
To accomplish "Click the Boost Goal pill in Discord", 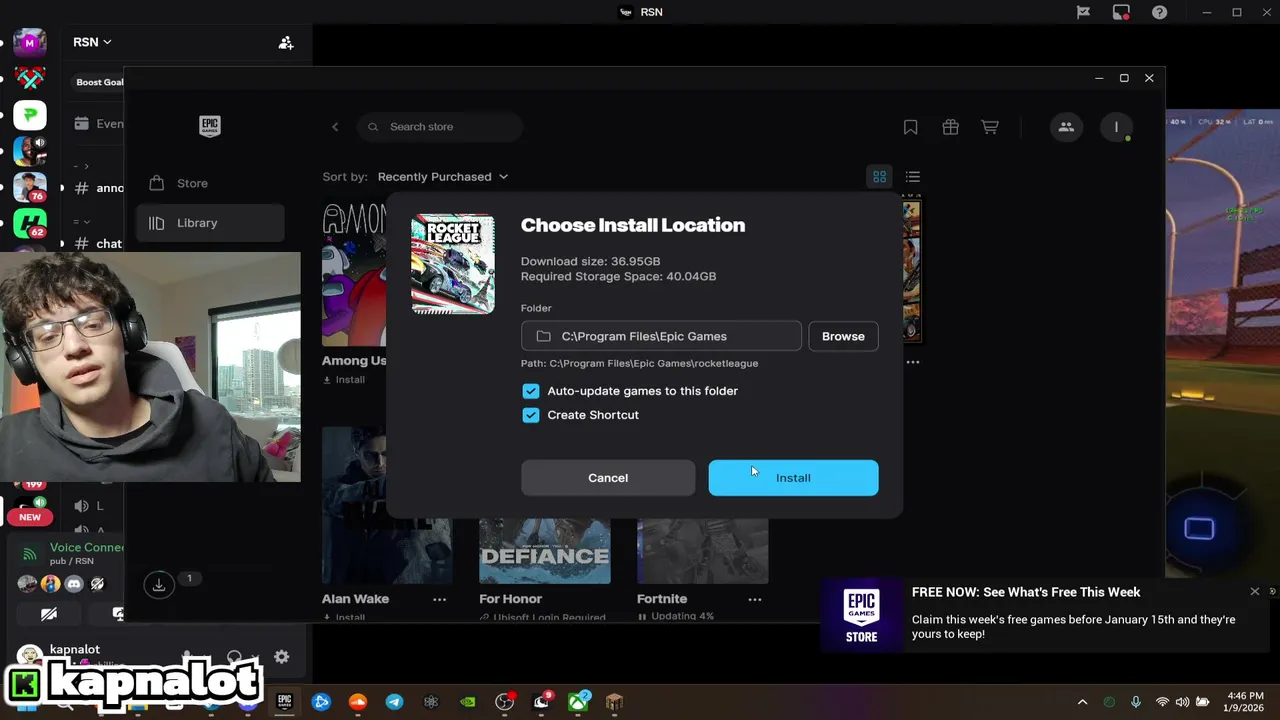I will (99, 82).
